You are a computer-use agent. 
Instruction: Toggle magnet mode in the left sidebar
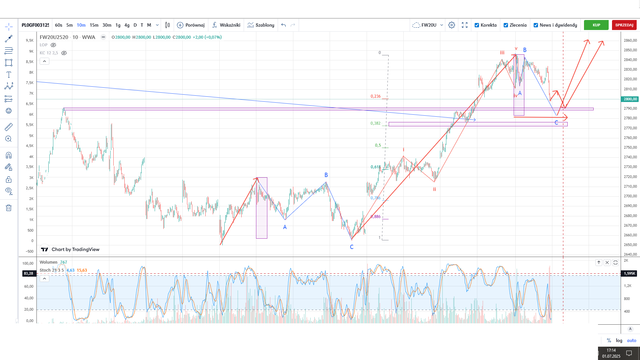coord(9,155)
